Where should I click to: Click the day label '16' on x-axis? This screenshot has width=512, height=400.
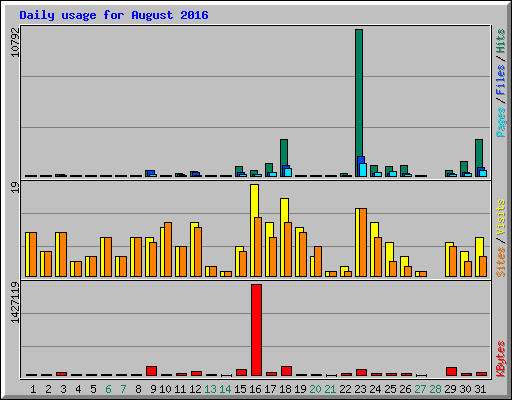(255, 389)
